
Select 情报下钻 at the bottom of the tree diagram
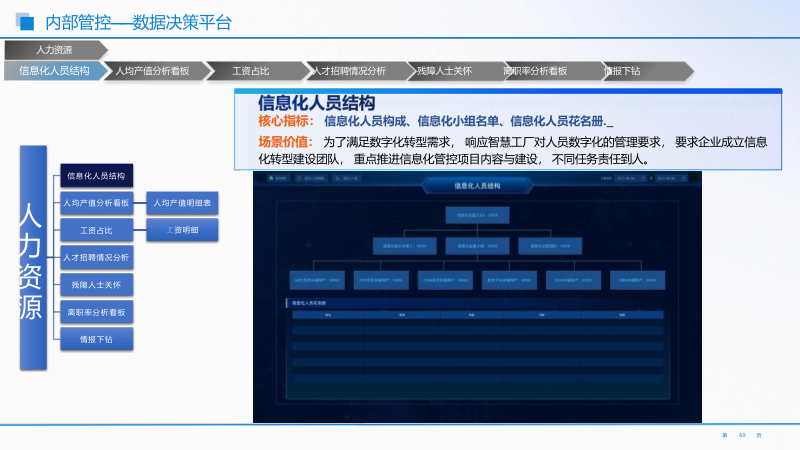coord(96,339)
